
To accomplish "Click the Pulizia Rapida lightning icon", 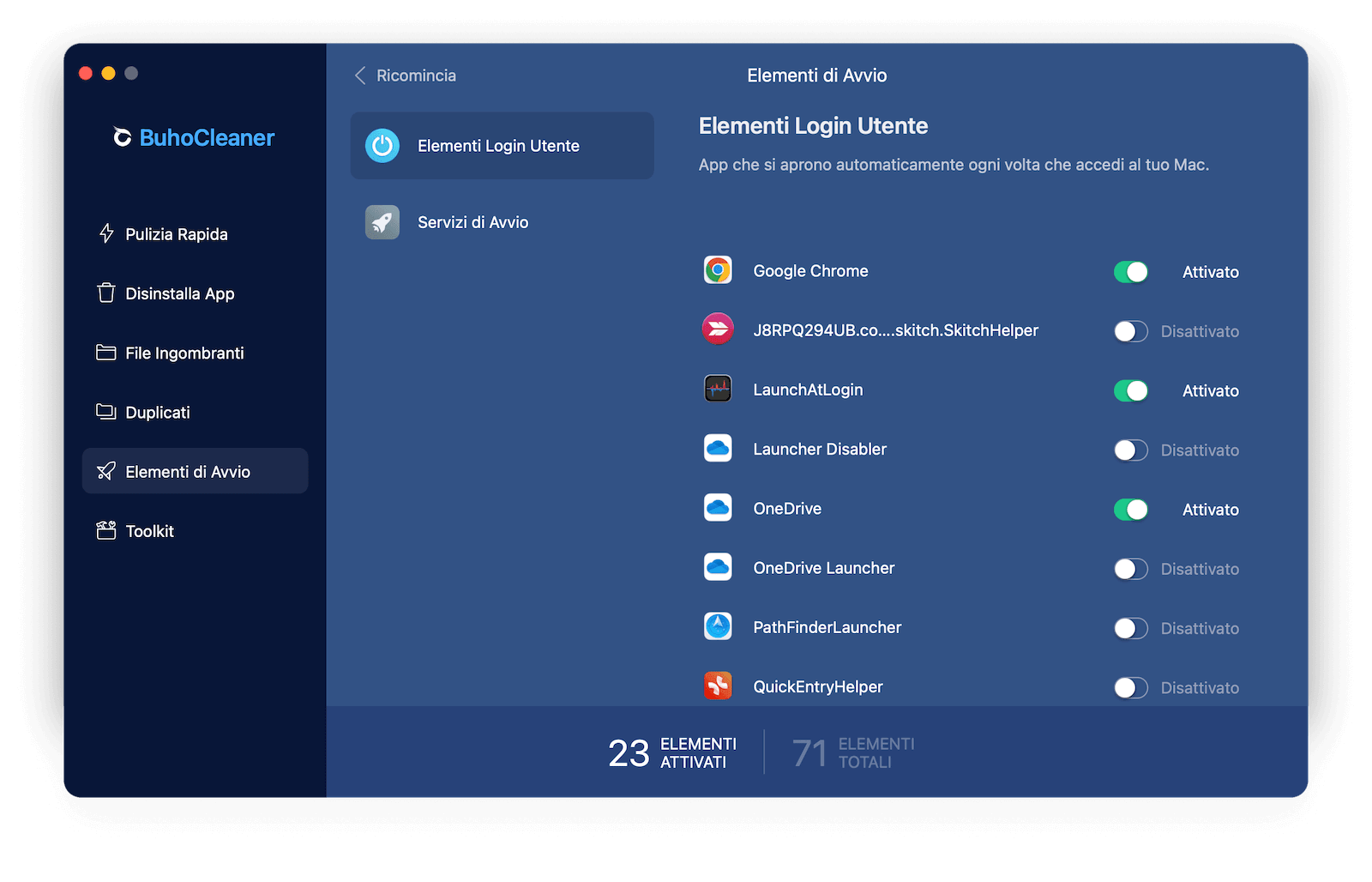I will click(106, 233).
